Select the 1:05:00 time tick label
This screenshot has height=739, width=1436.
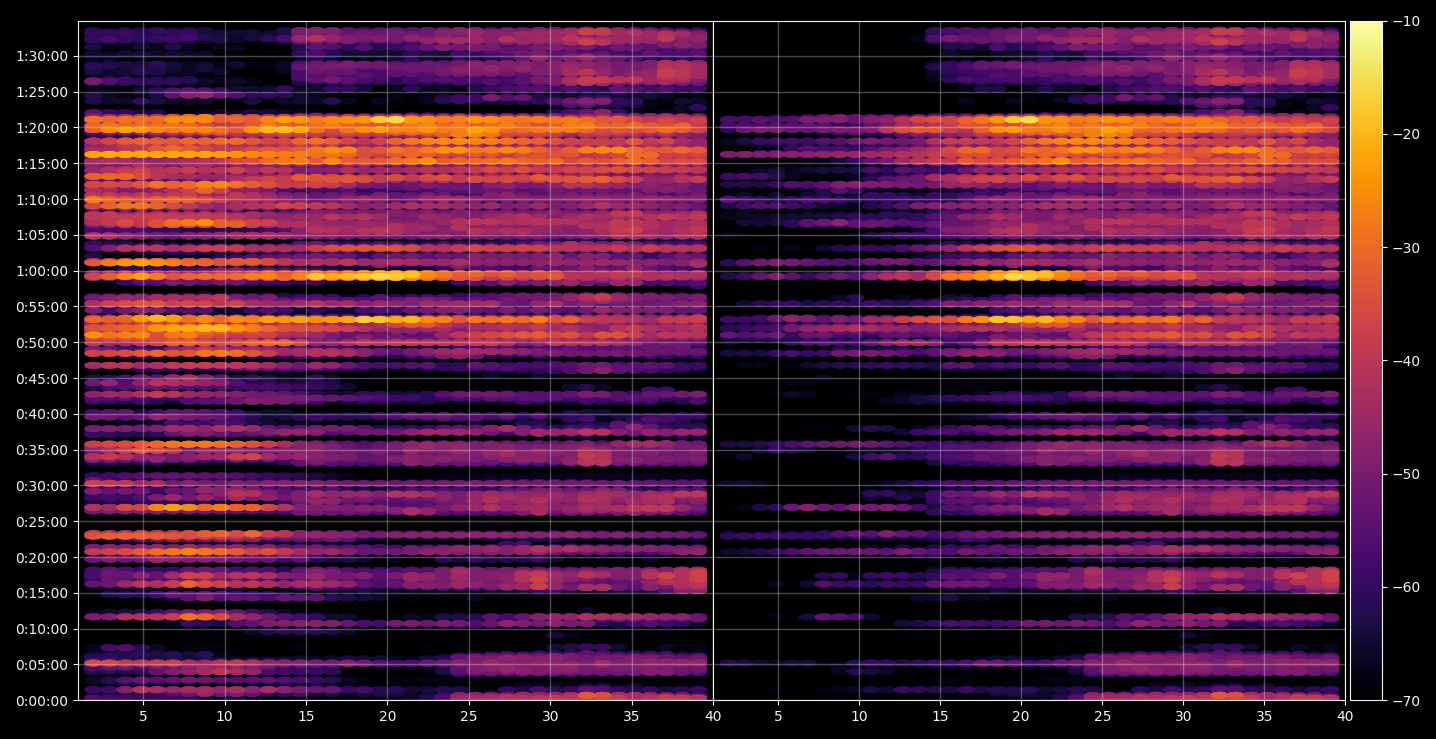41,235
